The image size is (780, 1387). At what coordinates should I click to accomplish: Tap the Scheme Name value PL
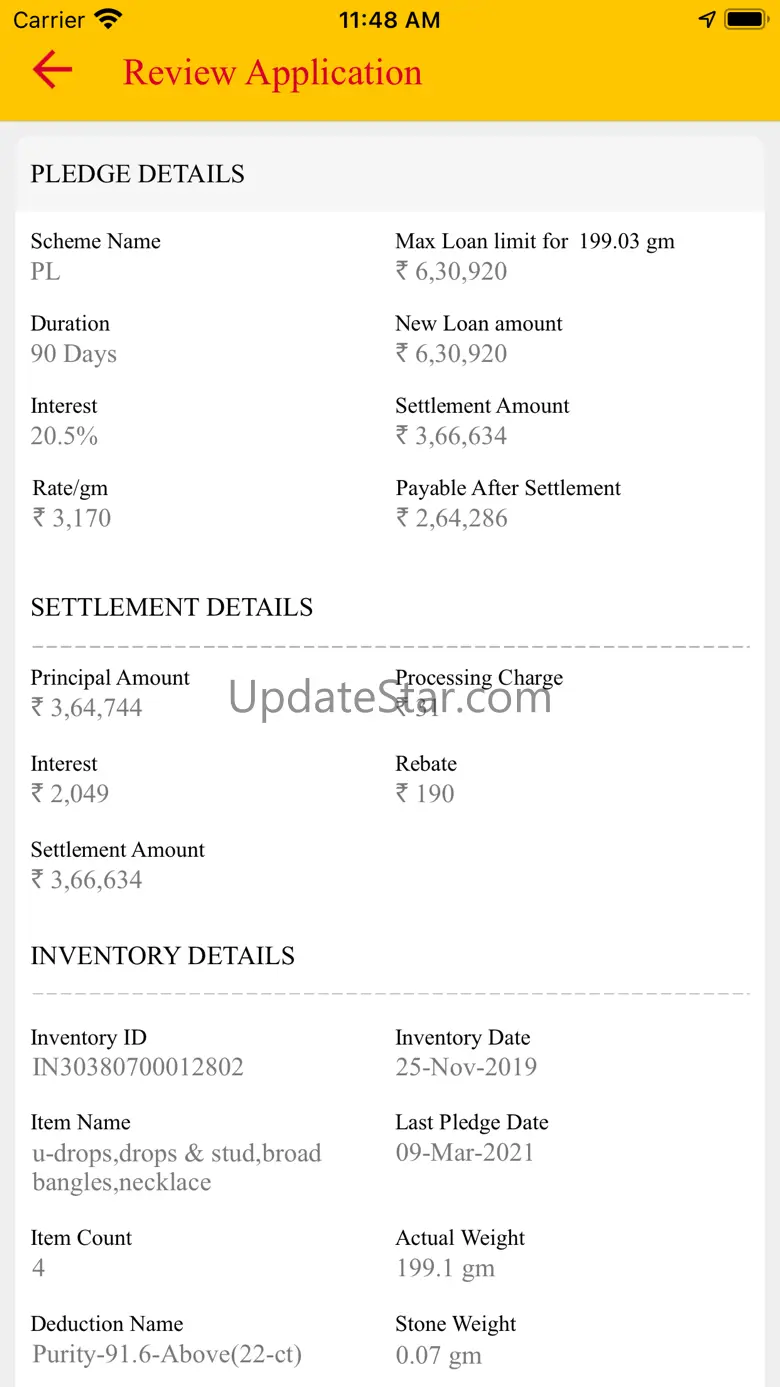(x=46, y=271)
